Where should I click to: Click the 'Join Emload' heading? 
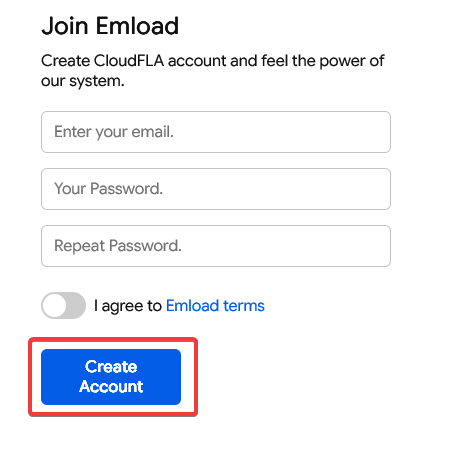pos(110,26)
